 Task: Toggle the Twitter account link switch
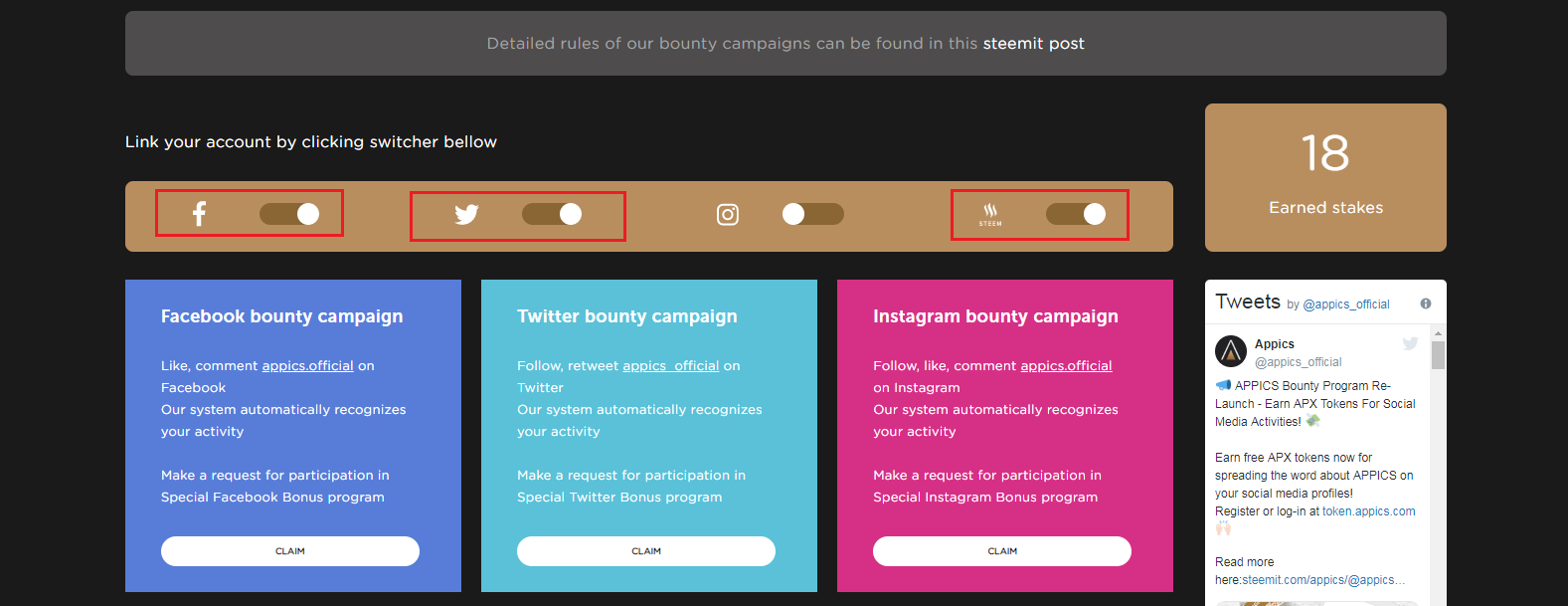pyautogui.click(x=552, y=214)
